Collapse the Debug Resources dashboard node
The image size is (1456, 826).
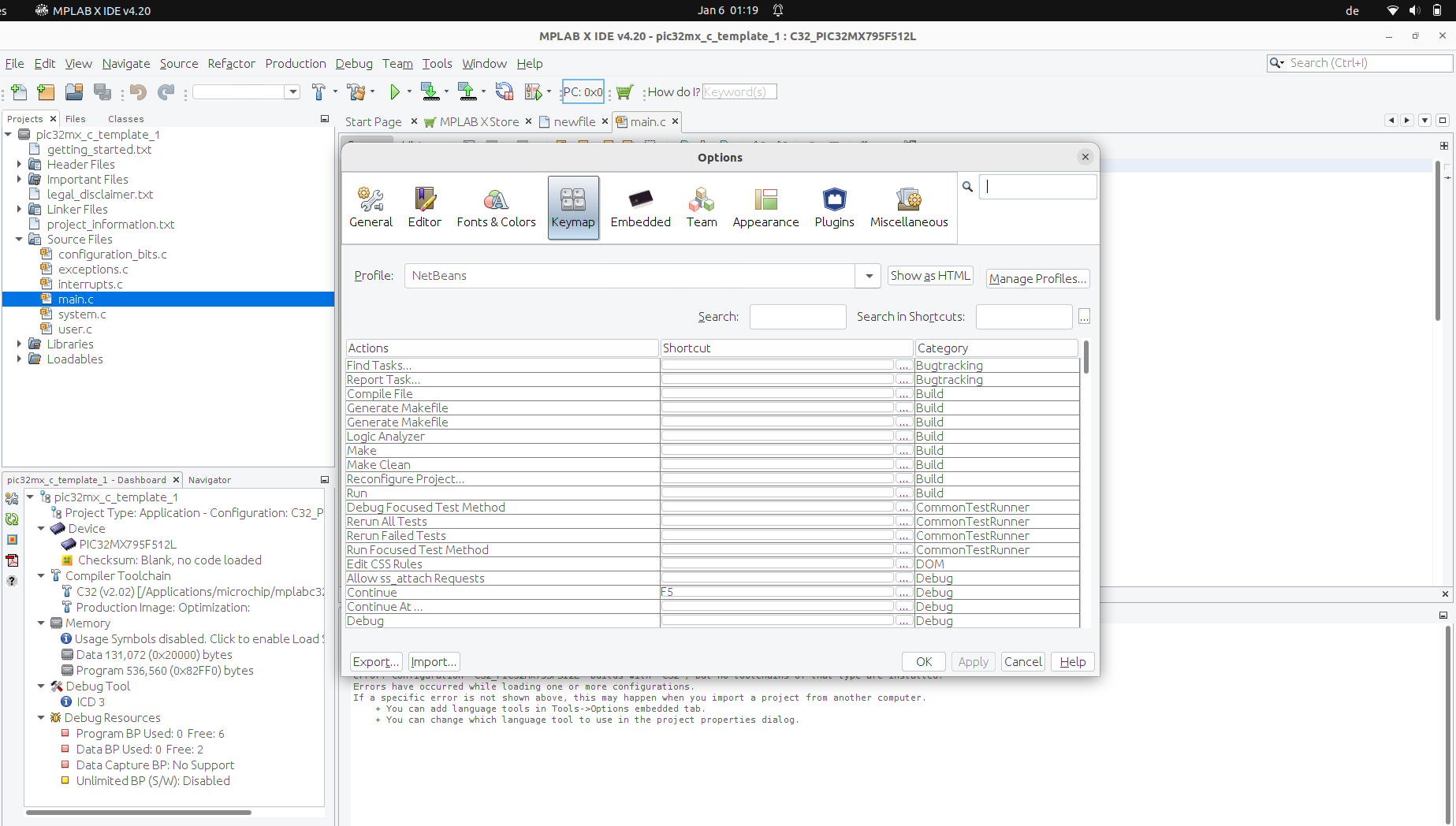tap(41, 718)
